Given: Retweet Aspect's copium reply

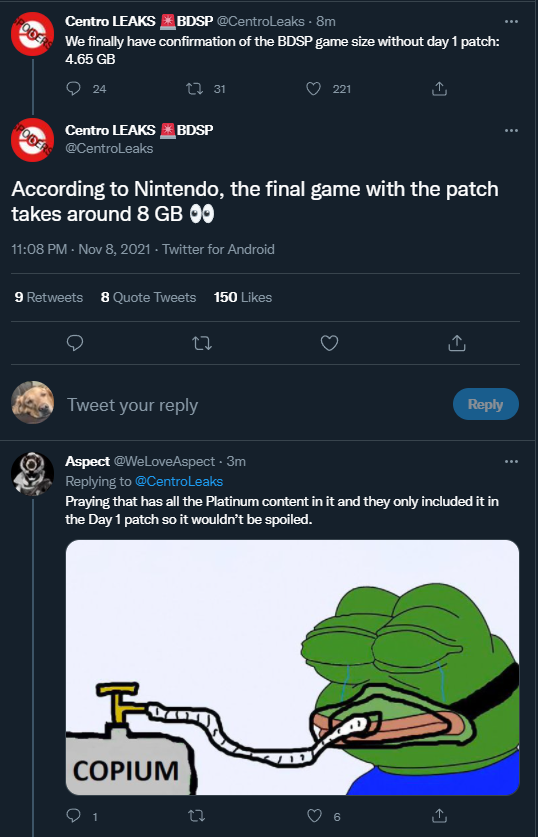Looking at the screenshot, I should pos(197,816).
